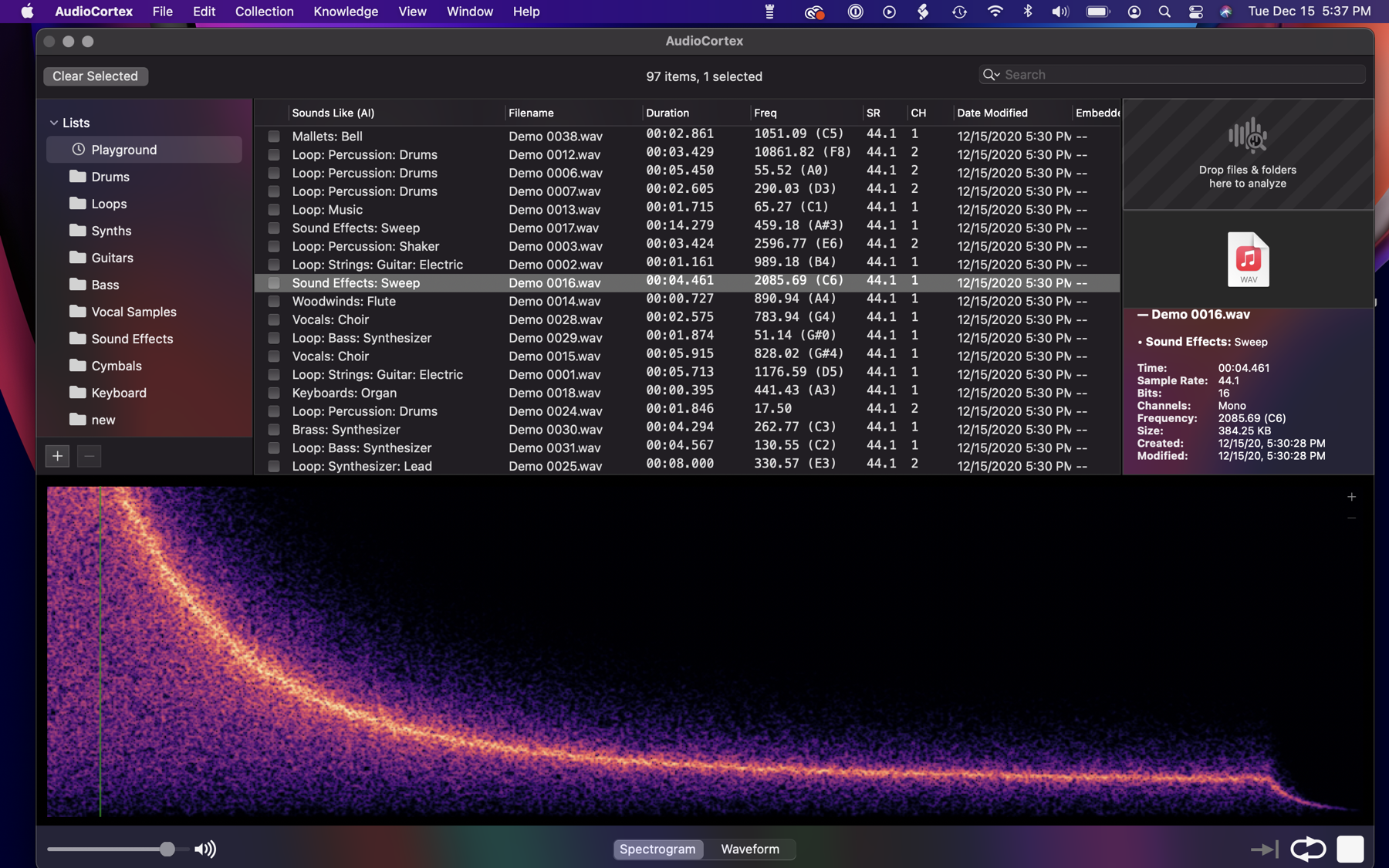Zoom in the spectrogram with the plus icon

pos(1351,497)
